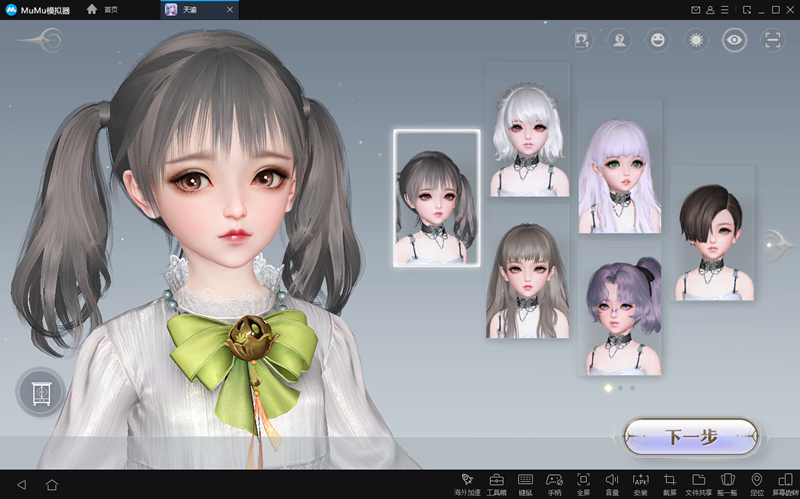The image size is (800, 499).
Task: Toggle the eye visibility icon
Action: tap(735, 40)
